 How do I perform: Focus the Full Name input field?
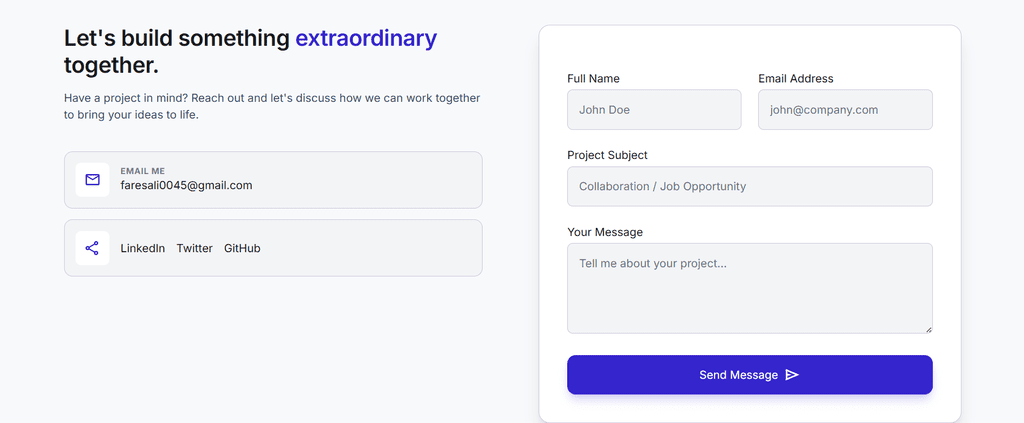point(654,110)
